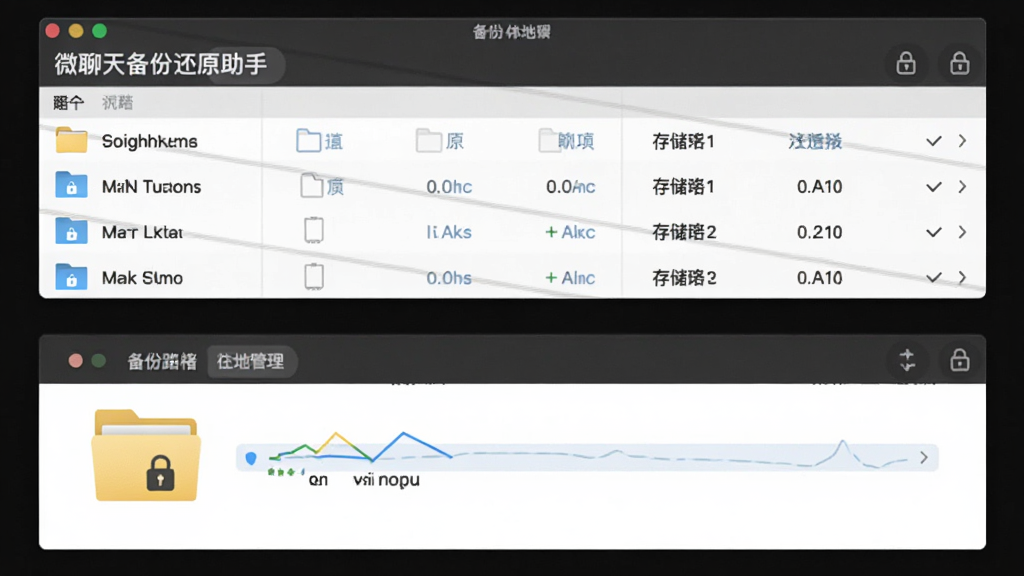Switch to the 备份 tab in bottom window
This screenshot has width=1024, height=576.
pos(162,361)
